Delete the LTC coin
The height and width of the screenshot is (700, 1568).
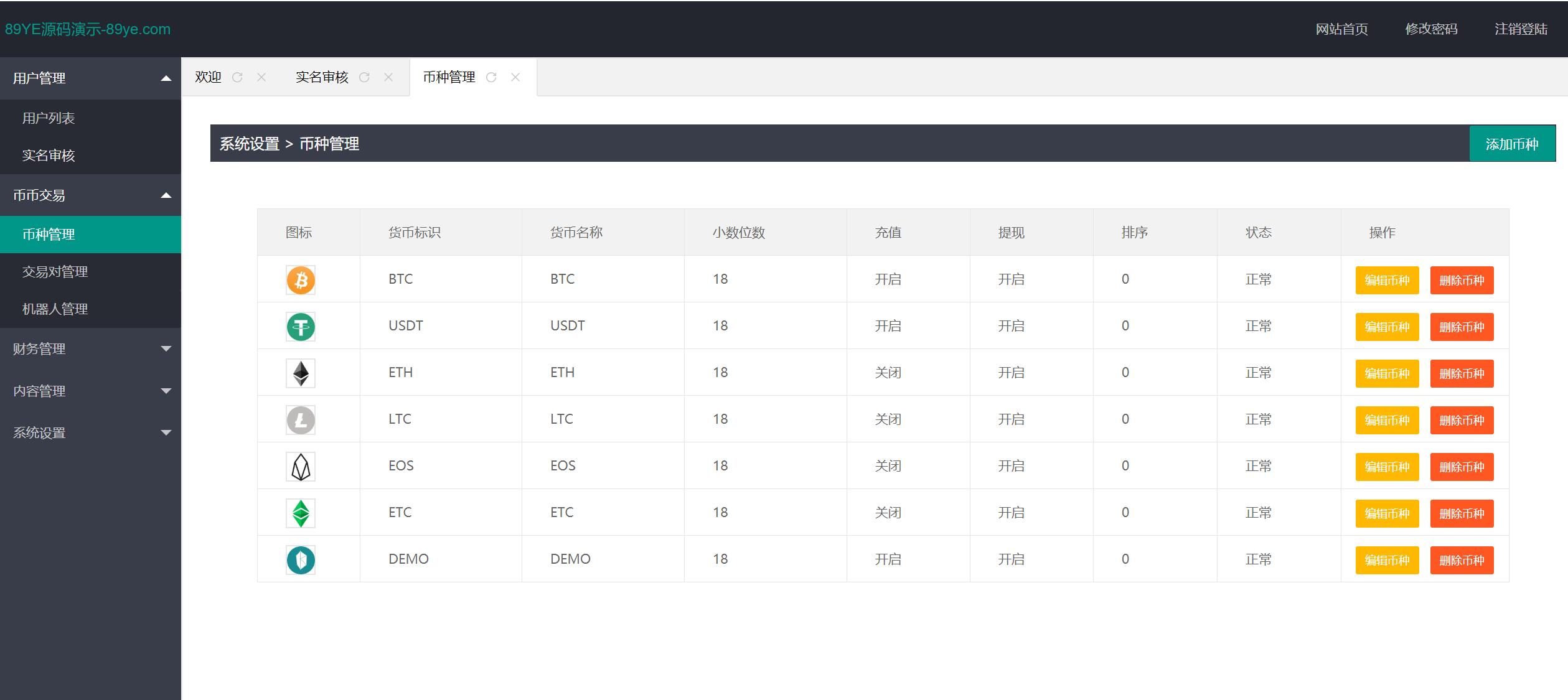[x=1462, y=420]
